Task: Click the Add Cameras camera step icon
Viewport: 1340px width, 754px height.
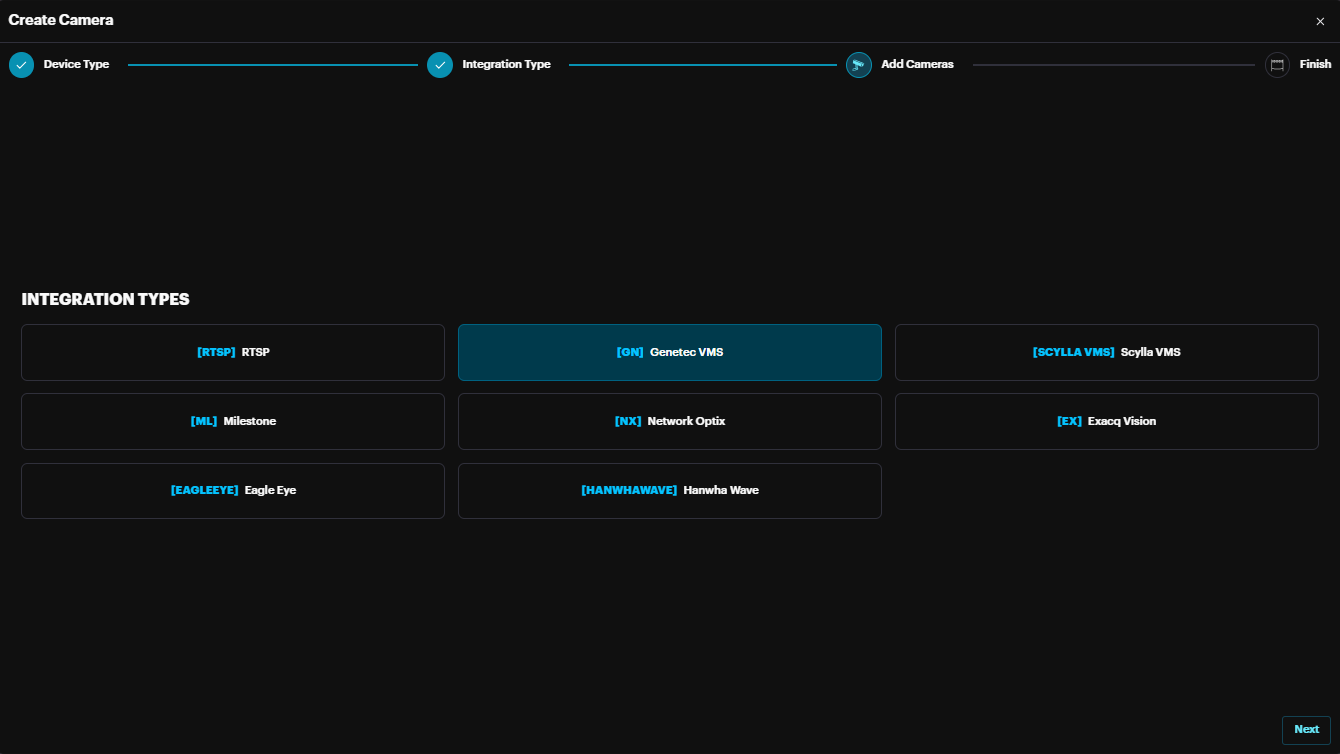Action: [x=859, y=65]
